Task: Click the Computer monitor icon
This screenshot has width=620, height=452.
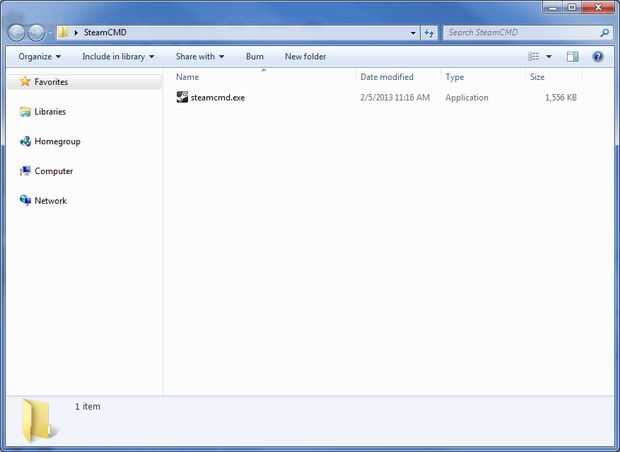Action: click(x=25, y=171)
